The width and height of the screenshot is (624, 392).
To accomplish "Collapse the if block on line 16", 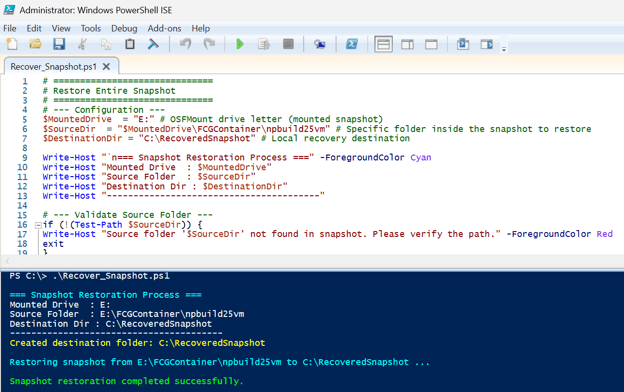I will pos(38,225).
